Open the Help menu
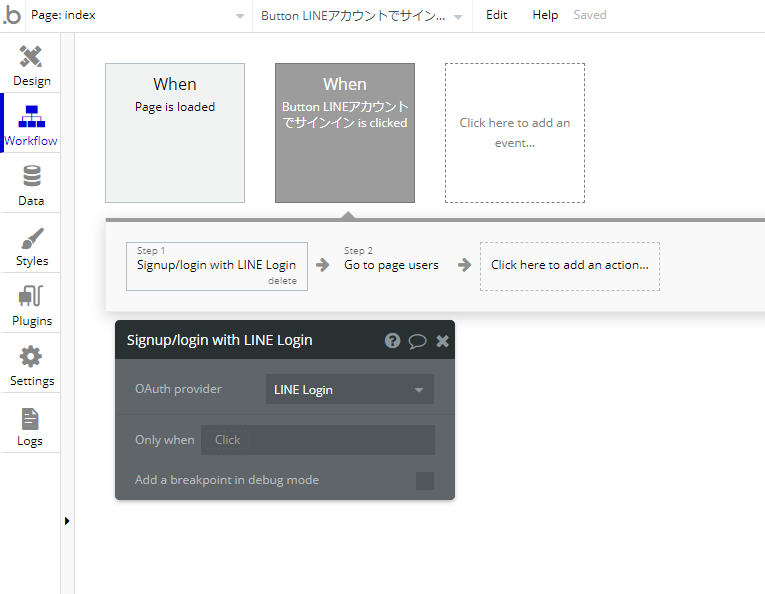Image resolution: width=765 pixels, height=594 pixels. [x=545, y=15]
